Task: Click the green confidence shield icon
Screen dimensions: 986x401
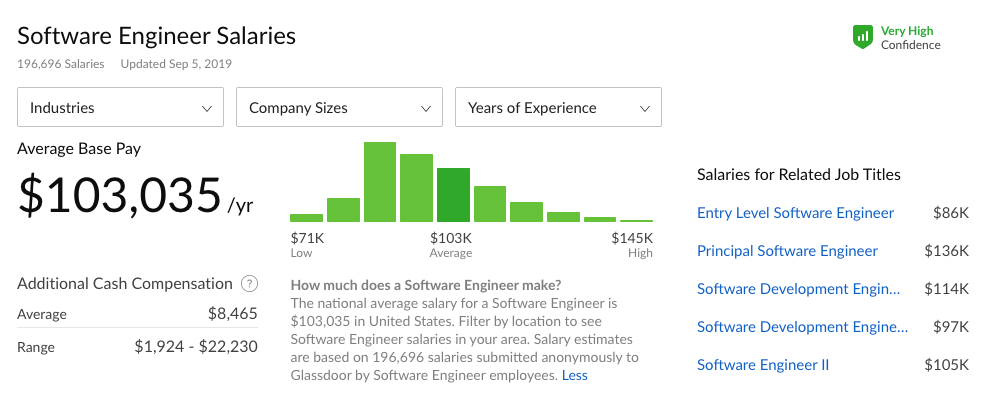Action: [863, 37]
